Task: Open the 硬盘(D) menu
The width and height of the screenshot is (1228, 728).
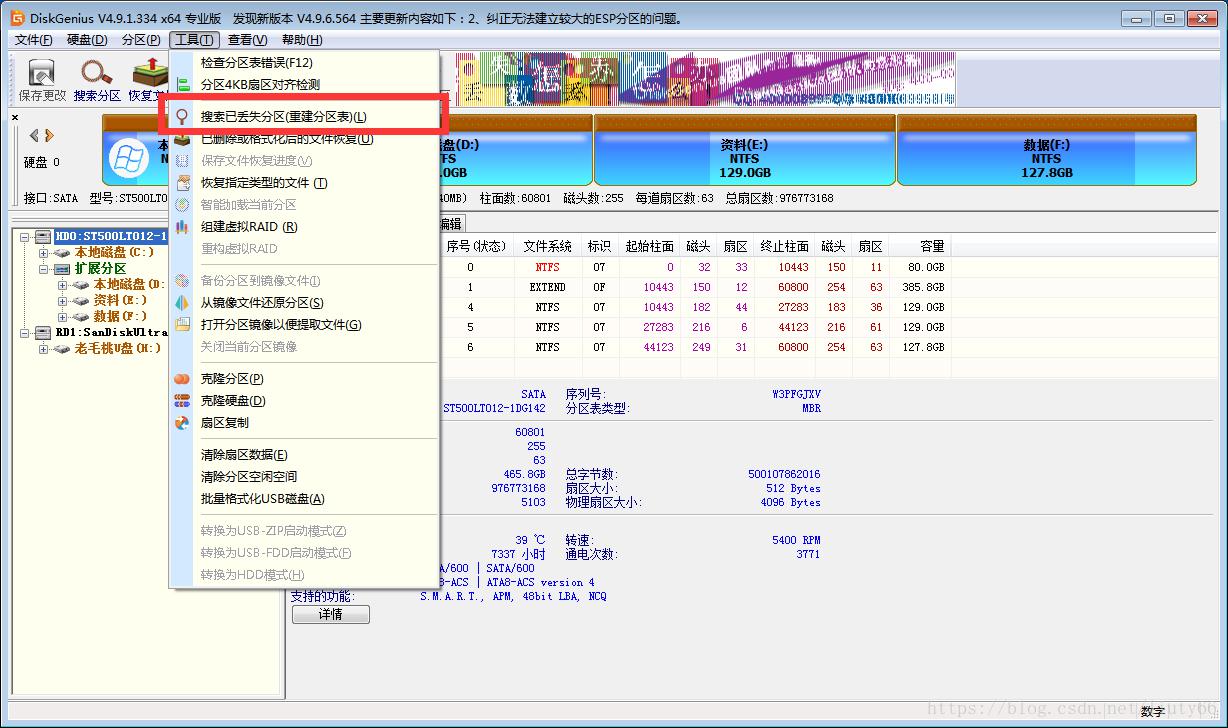Action: point(87,40)
